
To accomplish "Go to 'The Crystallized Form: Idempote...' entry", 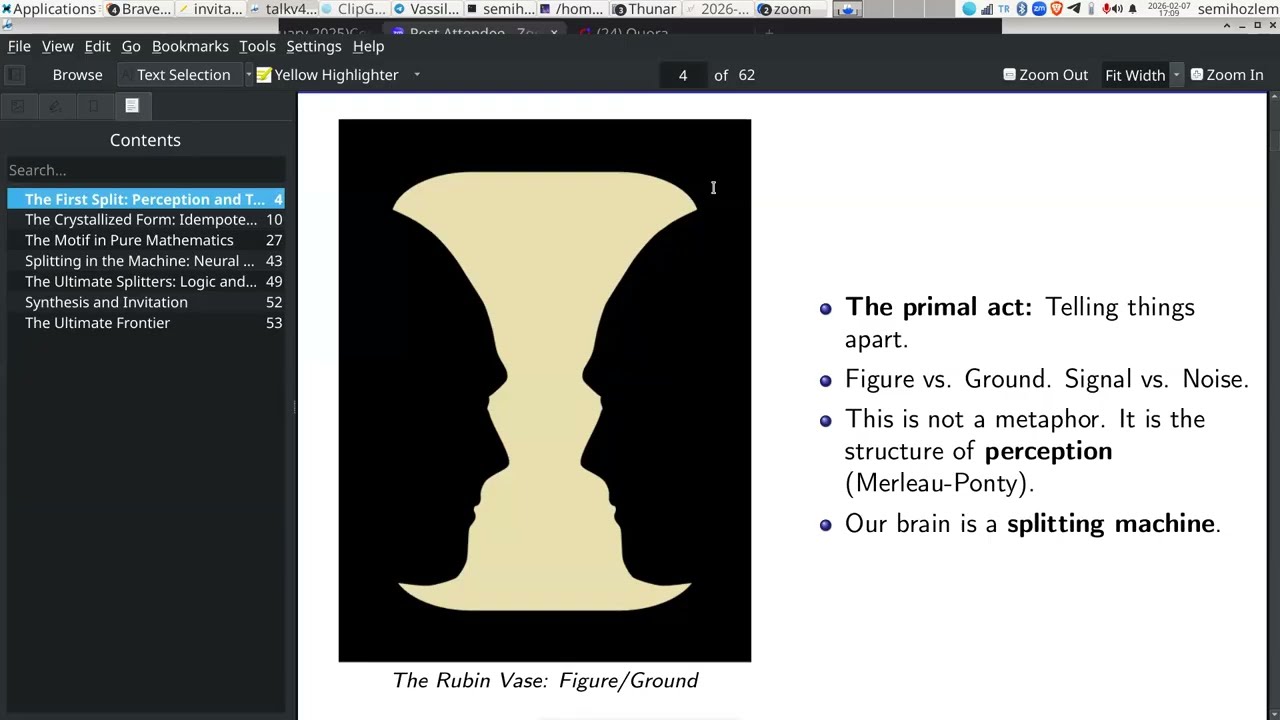I will point(146,220).
